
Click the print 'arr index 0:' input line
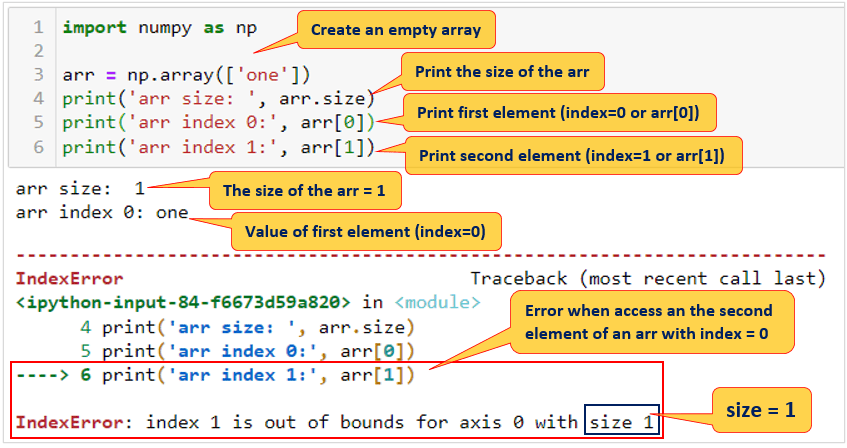[217, 123]
